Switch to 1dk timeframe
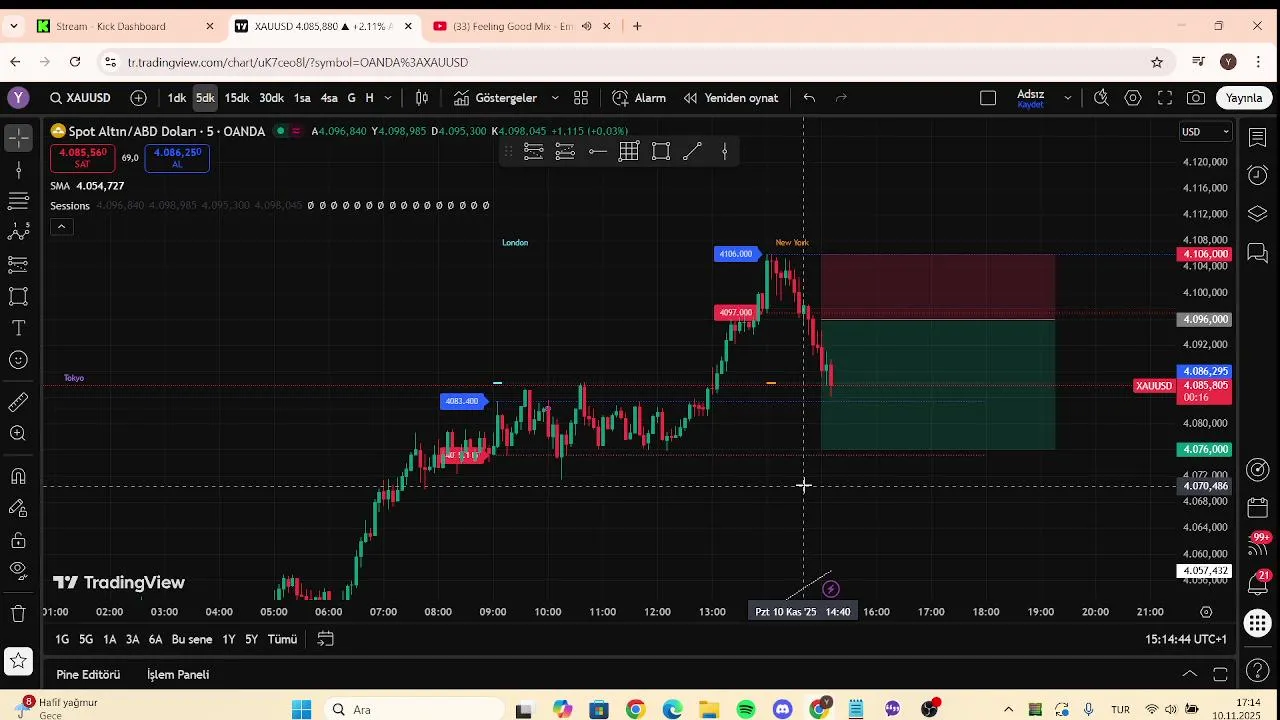 (x=176, y=98)
